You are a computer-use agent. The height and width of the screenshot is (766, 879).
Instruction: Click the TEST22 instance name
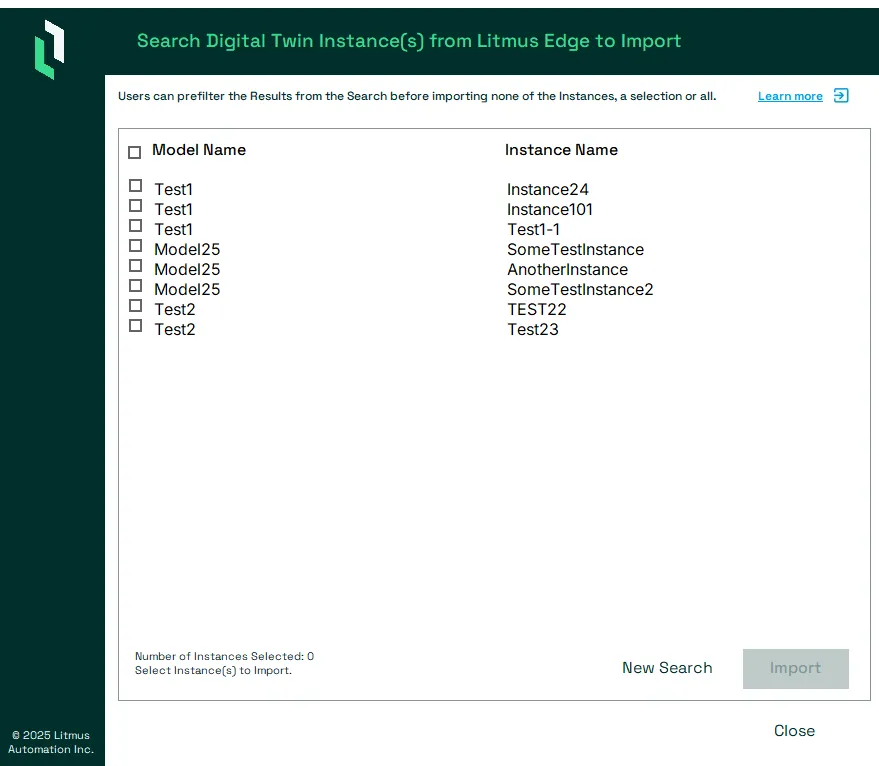(536, 310)
